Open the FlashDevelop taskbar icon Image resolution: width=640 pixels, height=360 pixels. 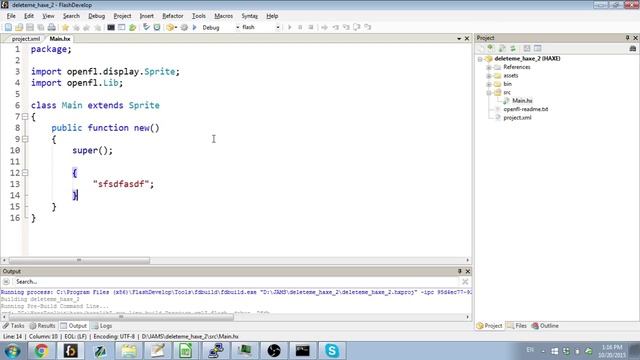coord(71,351)
